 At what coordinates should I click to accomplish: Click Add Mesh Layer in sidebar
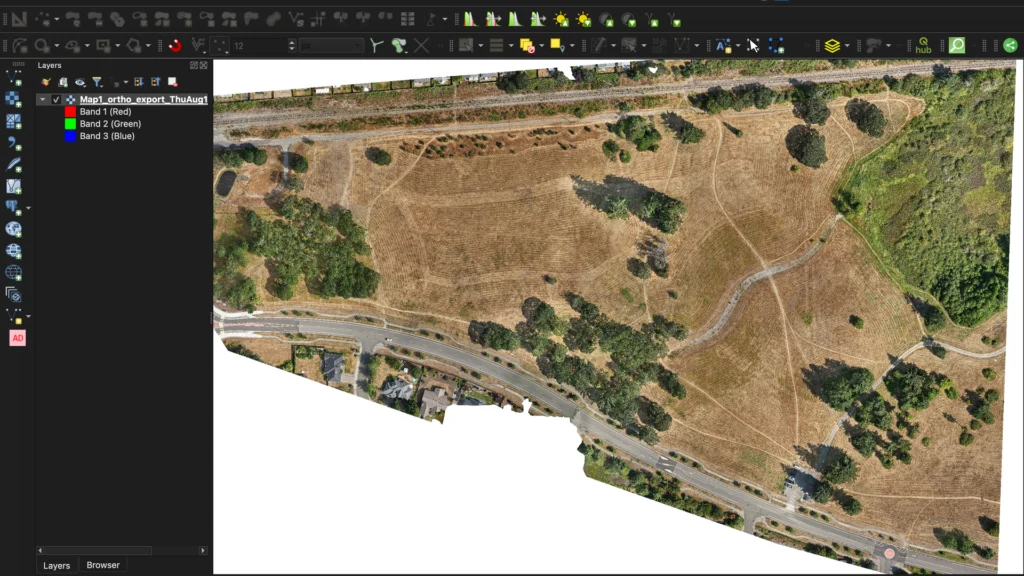pos(14,121)
